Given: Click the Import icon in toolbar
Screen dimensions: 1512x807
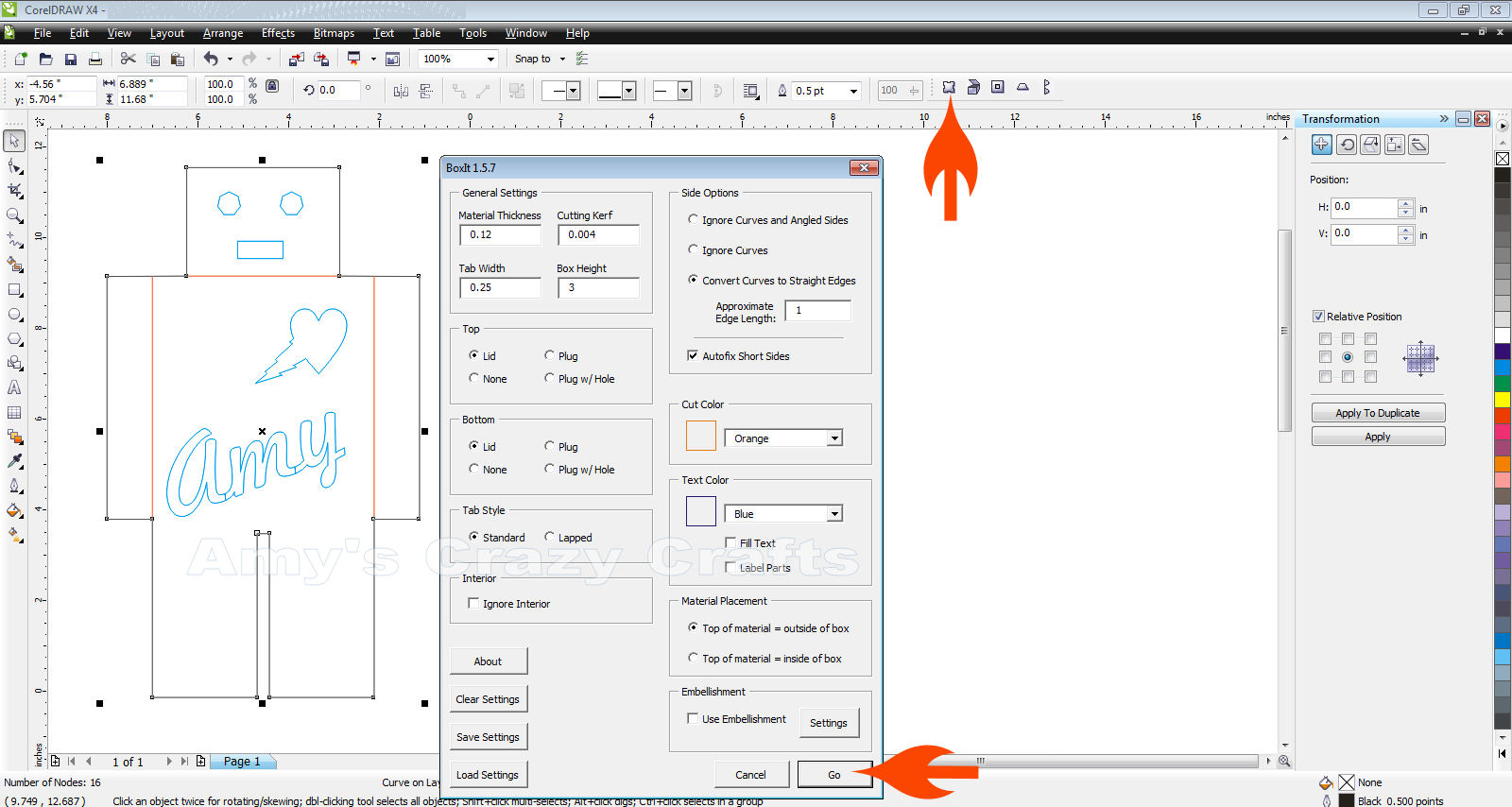Looking at the screenshot, I should tap(297, 59).
